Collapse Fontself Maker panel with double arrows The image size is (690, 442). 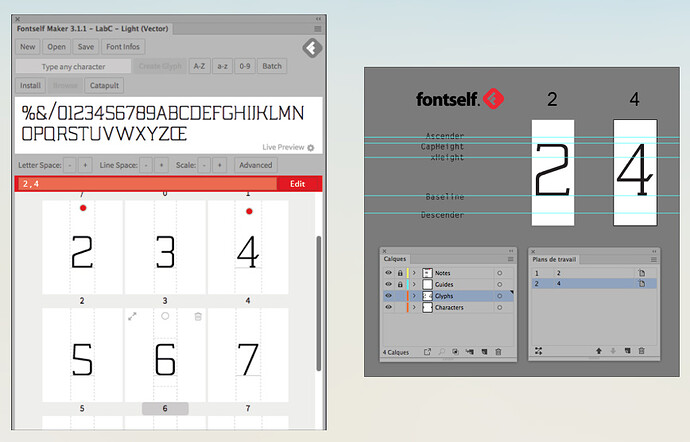[318, 19]
